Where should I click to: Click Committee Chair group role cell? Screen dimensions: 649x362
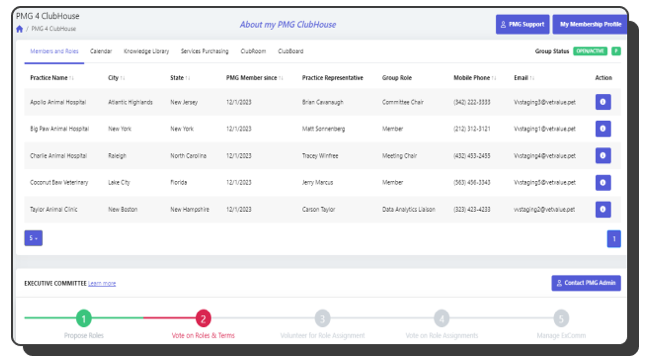(x=403, y=102)
